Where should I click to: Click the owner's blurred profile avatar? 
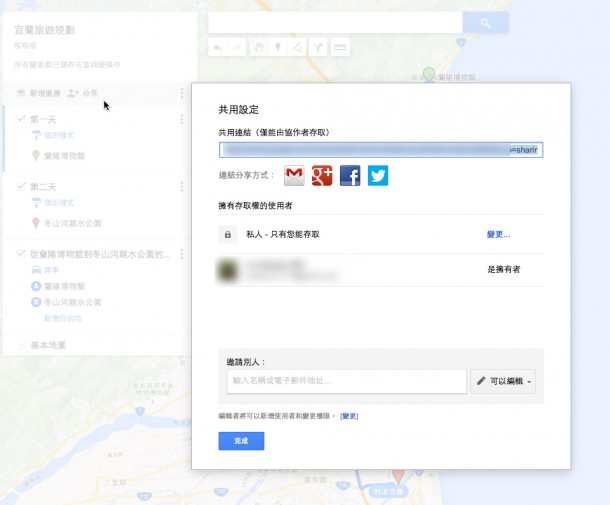point(228,270)
